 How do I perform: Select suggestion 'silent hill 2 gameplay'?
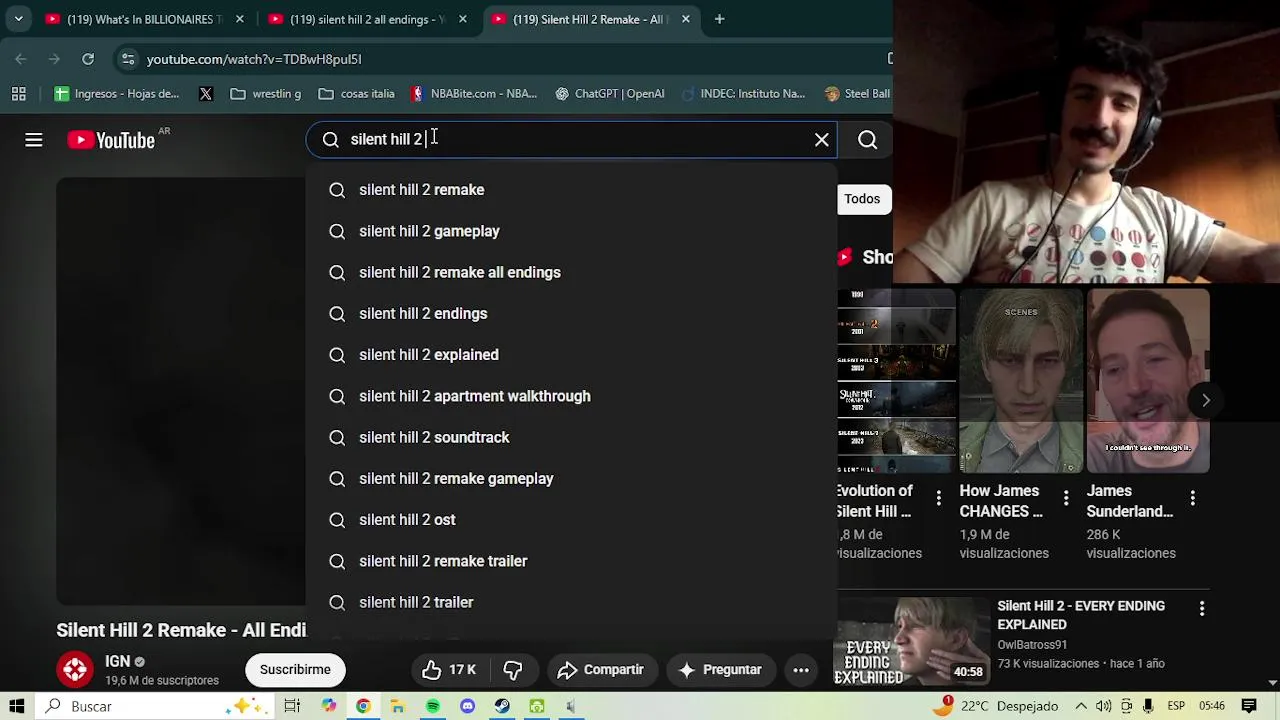pos(571,231)
